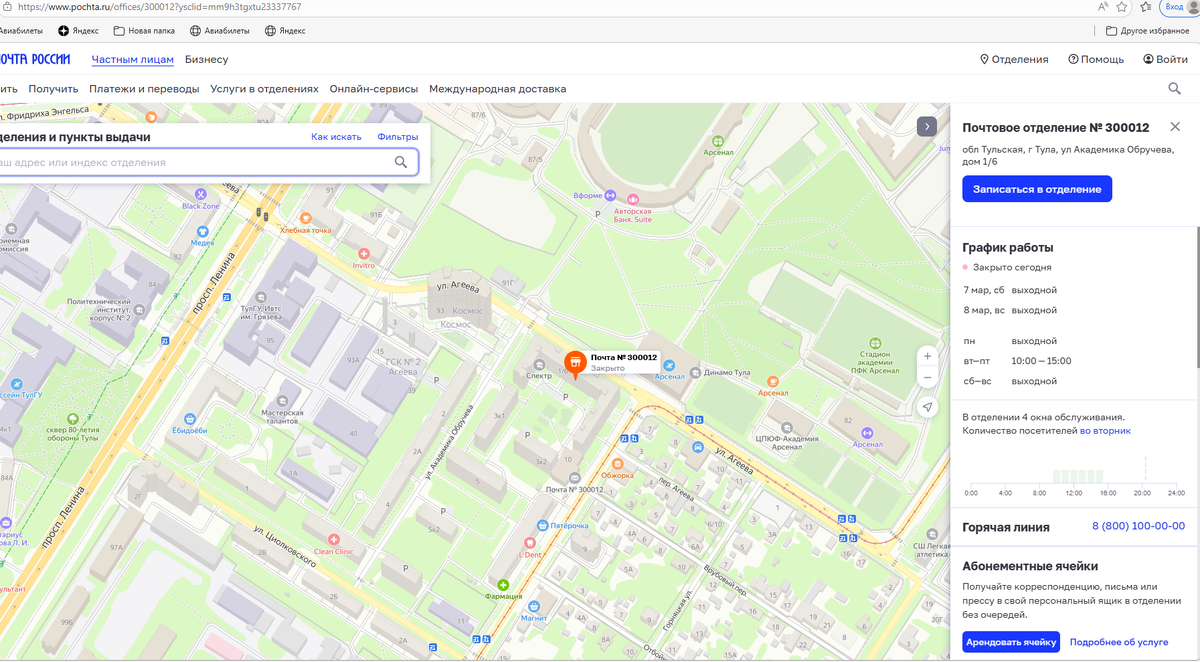Screen dimensions: 1200x662
Task: Open the Помощь help link
Action: (1096, 59)
